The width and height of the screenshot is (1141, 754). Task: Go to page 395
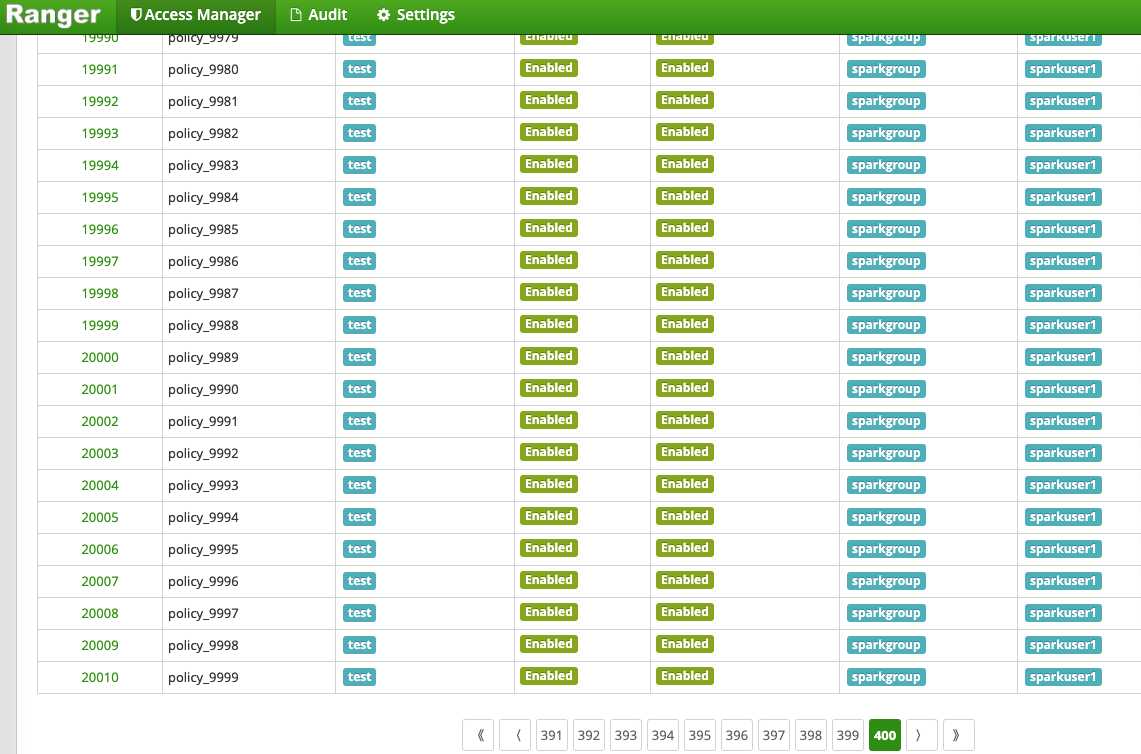(700, 735)
